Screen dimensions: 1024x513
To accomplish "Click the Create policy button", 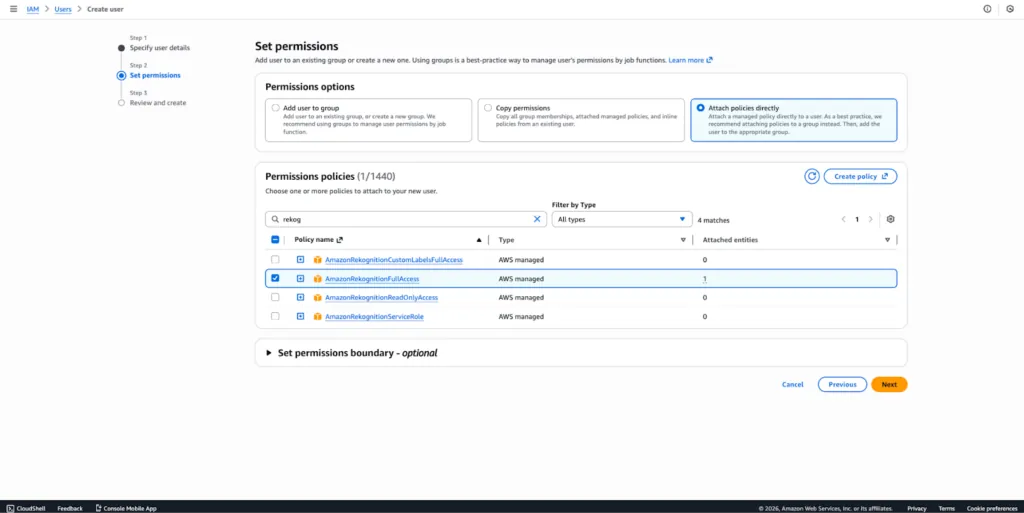I will (860, 176).
